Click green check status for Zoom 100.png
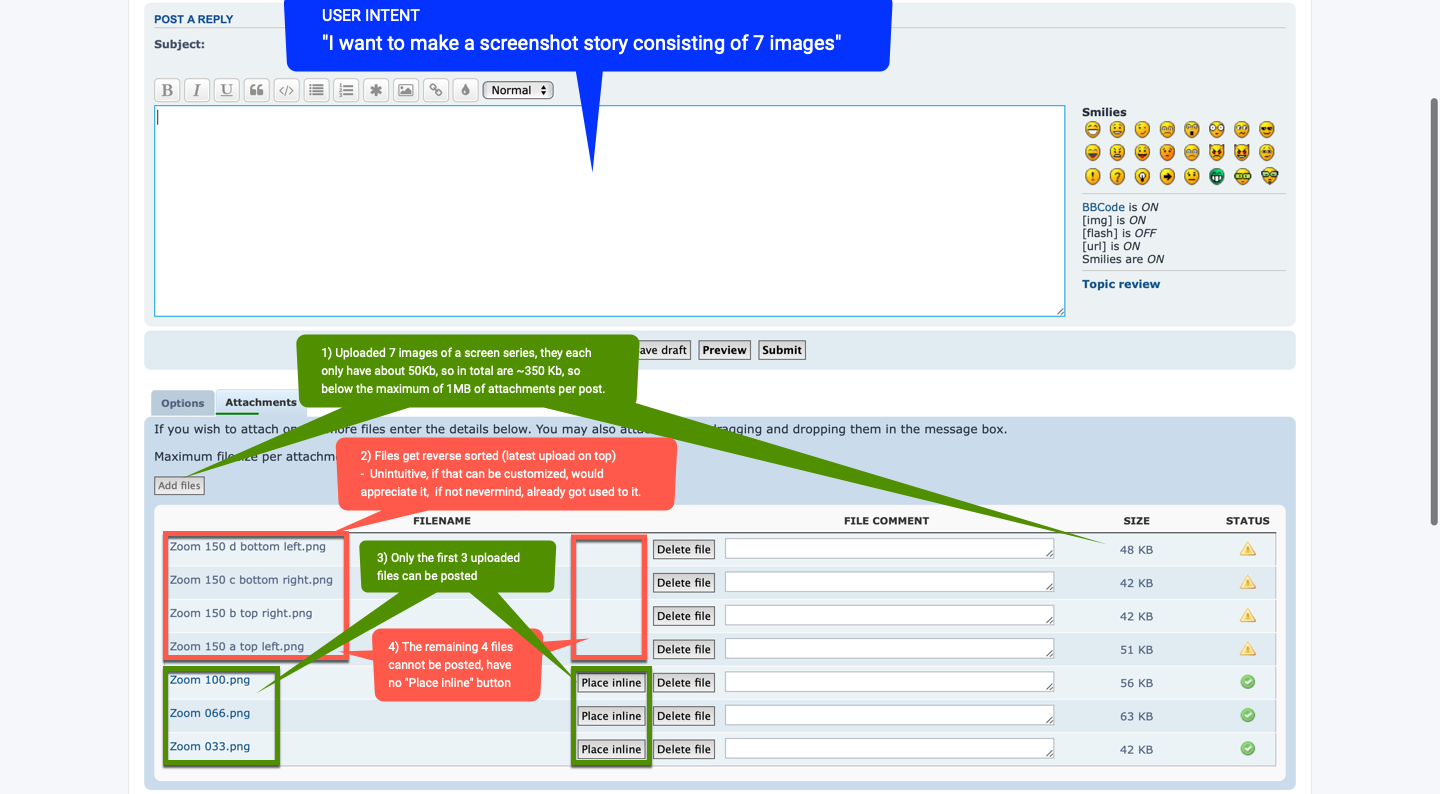Image resolution: width=1440 pixels, height=794 pixels. coord(1247,682)
